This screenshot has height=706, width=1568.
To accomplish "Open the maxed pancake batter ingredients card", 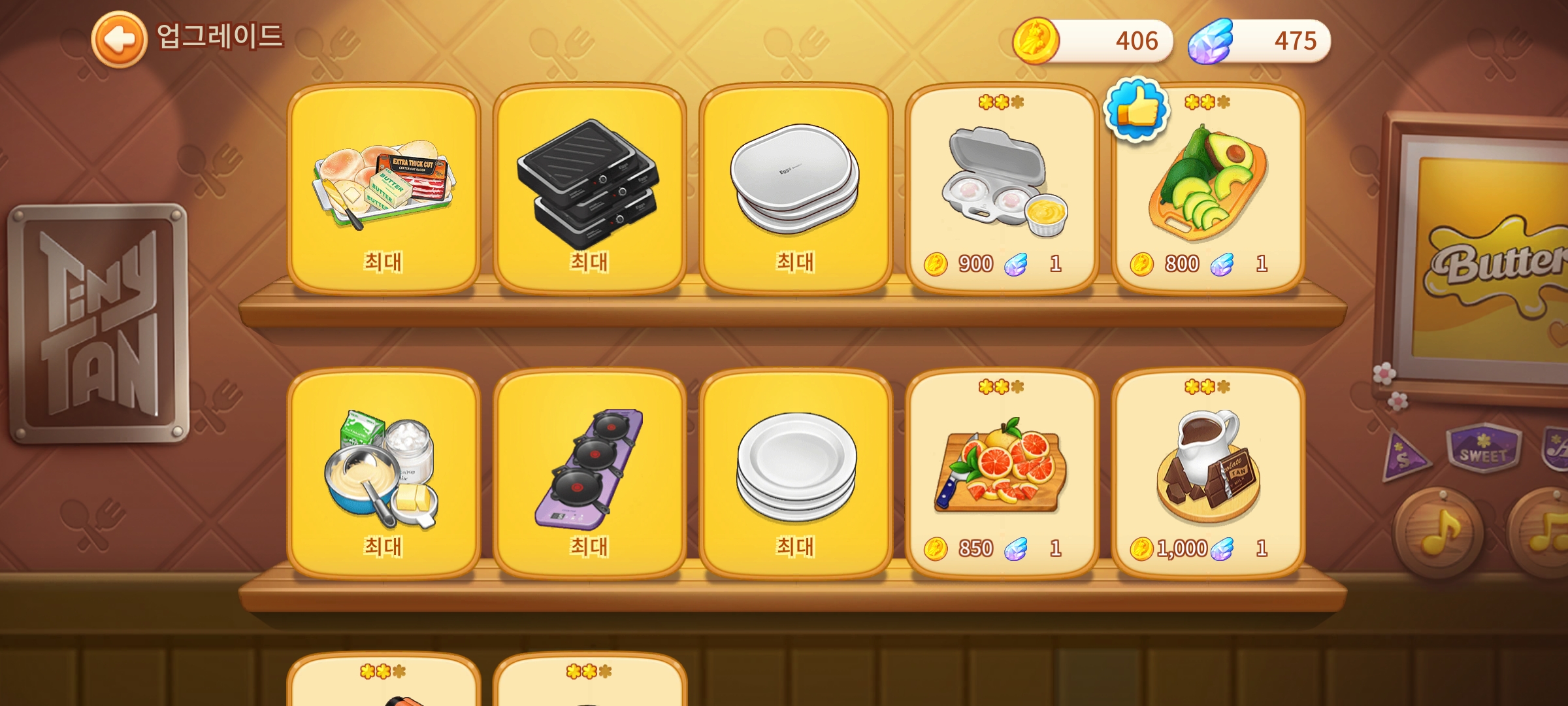I will [384, 474].
